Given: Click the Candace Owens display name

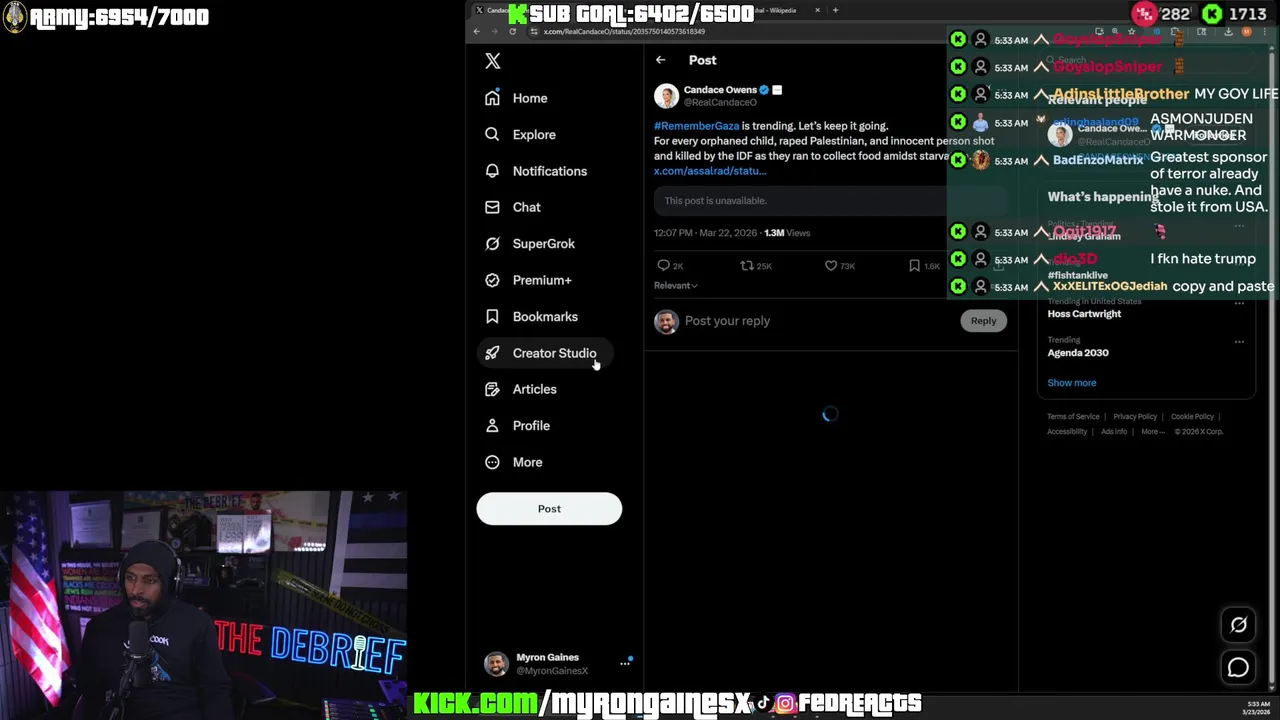Looking at the screenshot, I should tap(720, 90).
